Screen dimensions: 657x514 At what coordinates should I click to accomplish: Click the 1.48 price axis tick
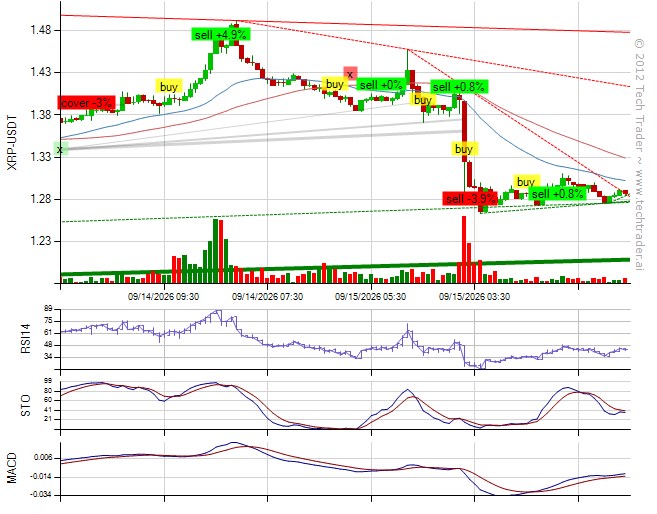tap(40, 30)
